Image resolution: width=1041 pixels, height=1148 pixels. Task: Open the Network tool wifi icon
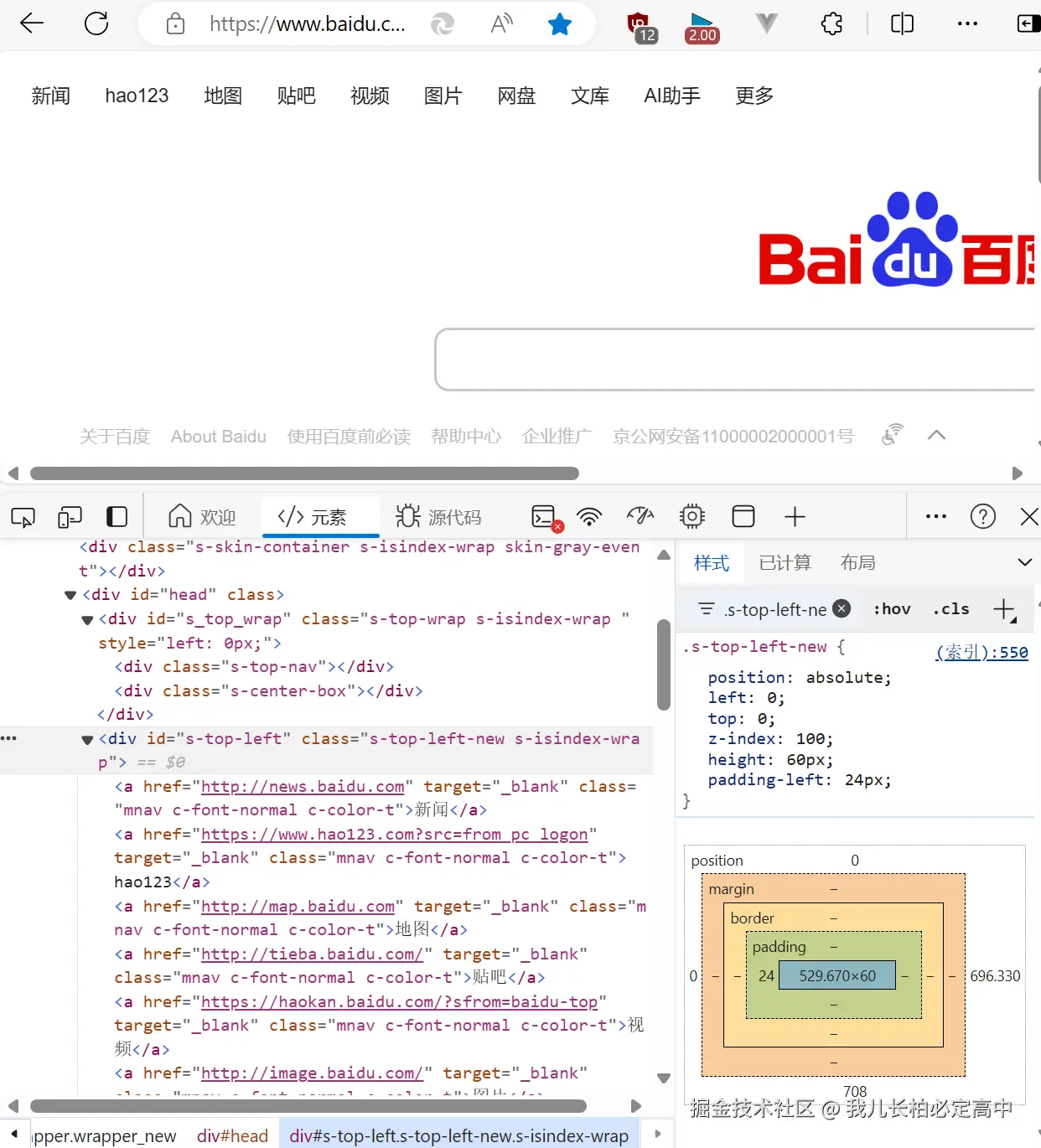[590, 517]
